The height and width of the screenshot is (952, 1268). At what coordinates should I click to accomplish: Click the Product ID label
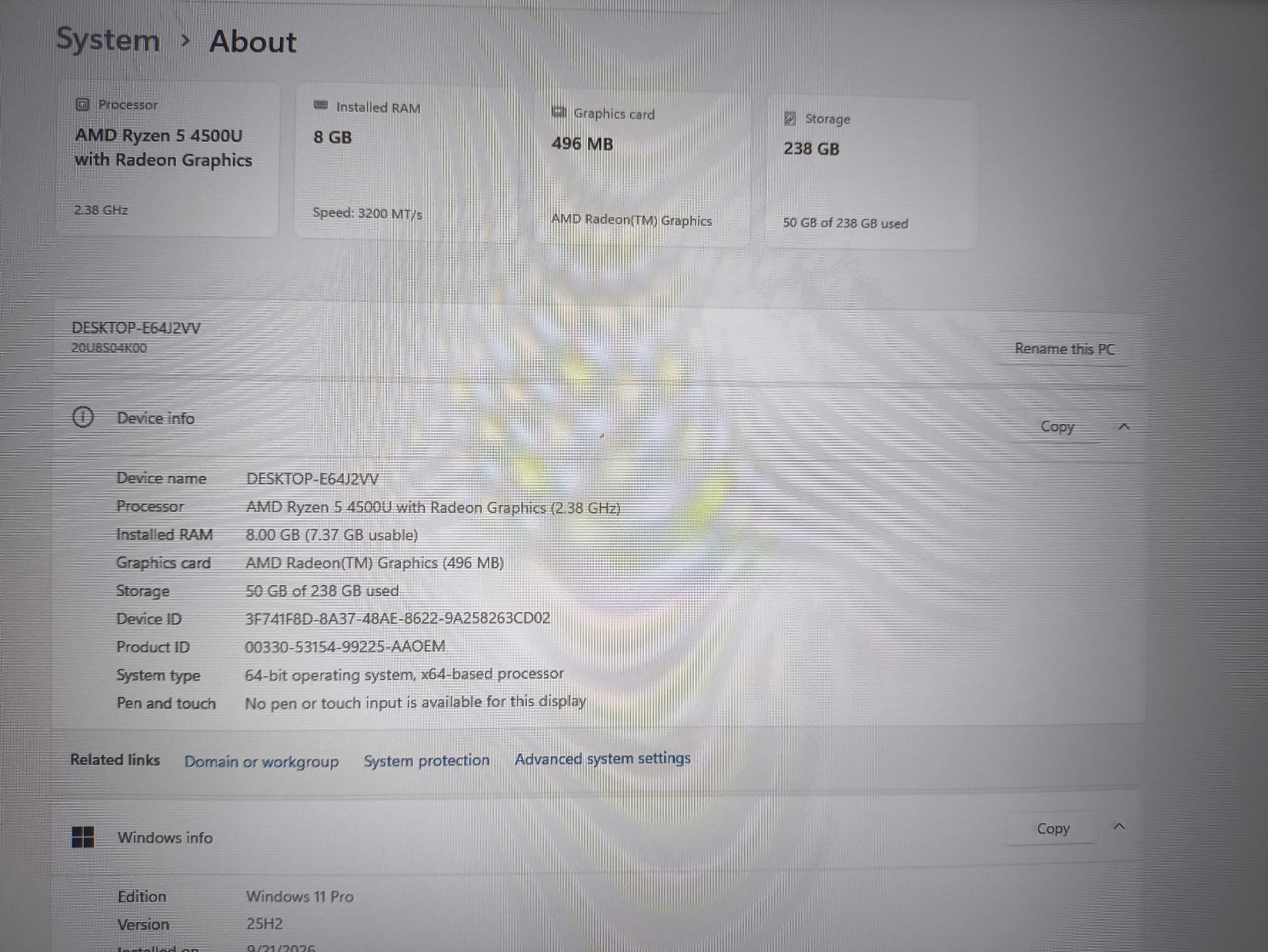(153, 647)
